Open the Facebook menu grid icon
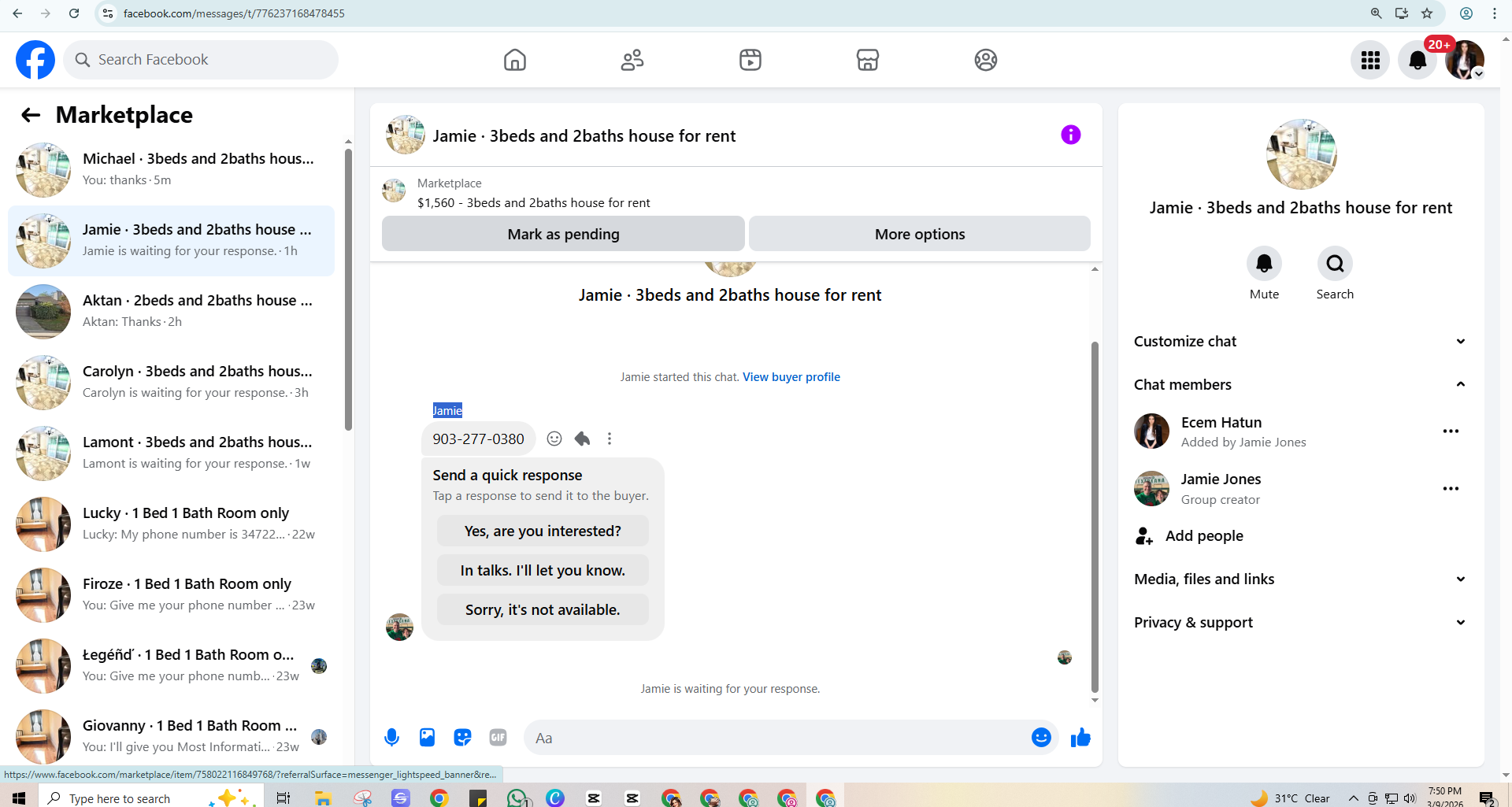The width and height of the screenshot is (1512, 807). (1370, 60)
